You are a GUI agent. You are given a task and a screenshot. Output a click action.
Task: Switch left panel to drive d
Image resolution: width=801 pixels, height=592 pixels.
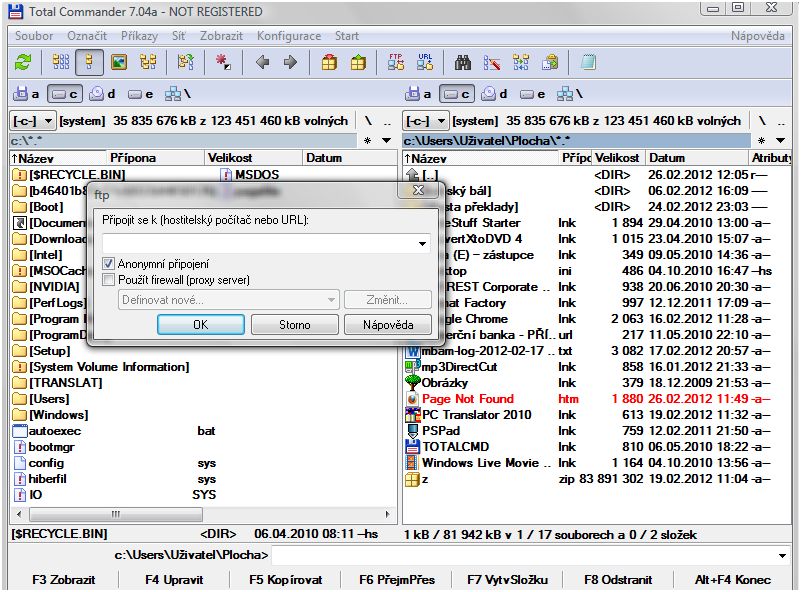coord(101,94)
